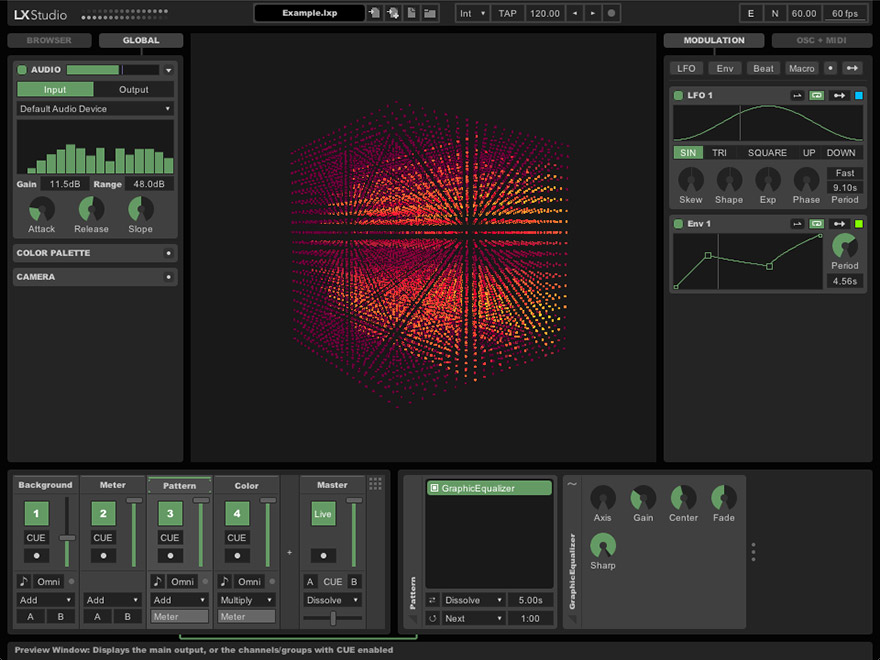The height and width of the screenshot is (660, 880).
Task: Click the Master crossfader slider
Action: 333,618
